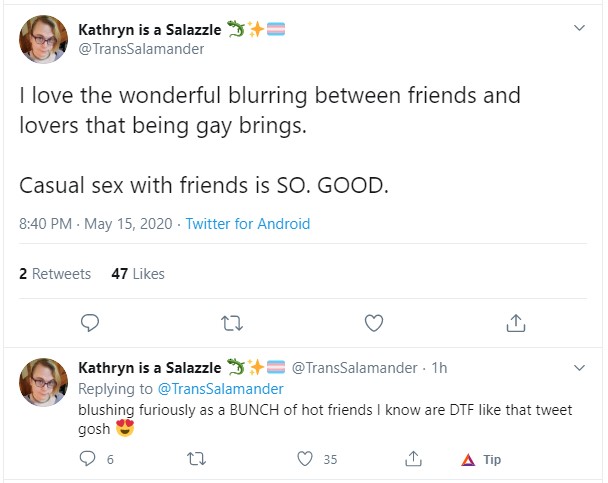
Task: Click main tweet profile avatar
Action: 43,39
